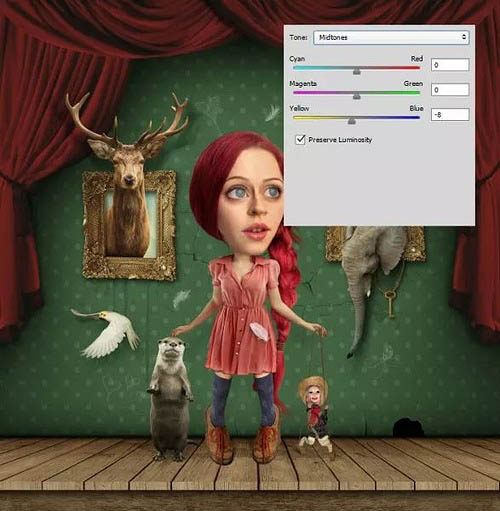Click the Magenta–Green slider handle
Screen dimensions: 500x511
pos(356,96)
